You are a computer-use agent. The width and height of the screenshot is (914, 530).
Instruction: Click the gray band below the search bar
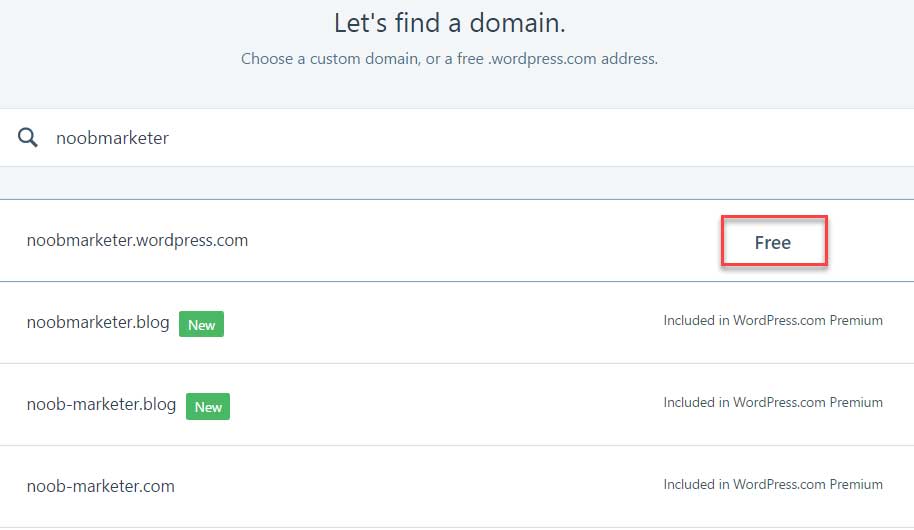pyautogui.click(x=457, y=182)
